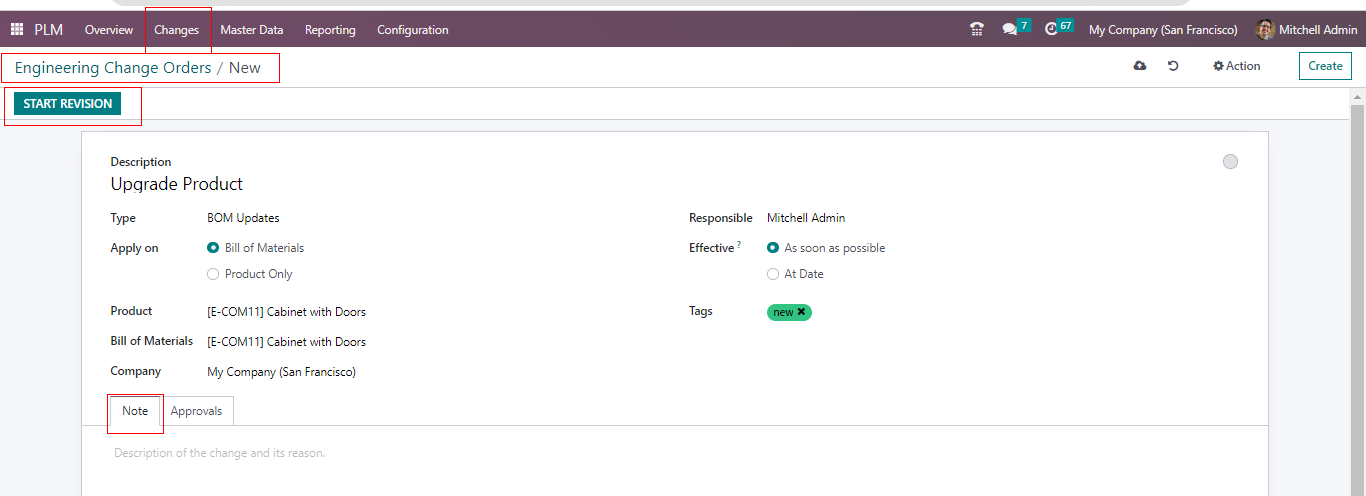Open the apps grid menu
This screenshot has height=496, width=1366.
click(x=17, y=30)
